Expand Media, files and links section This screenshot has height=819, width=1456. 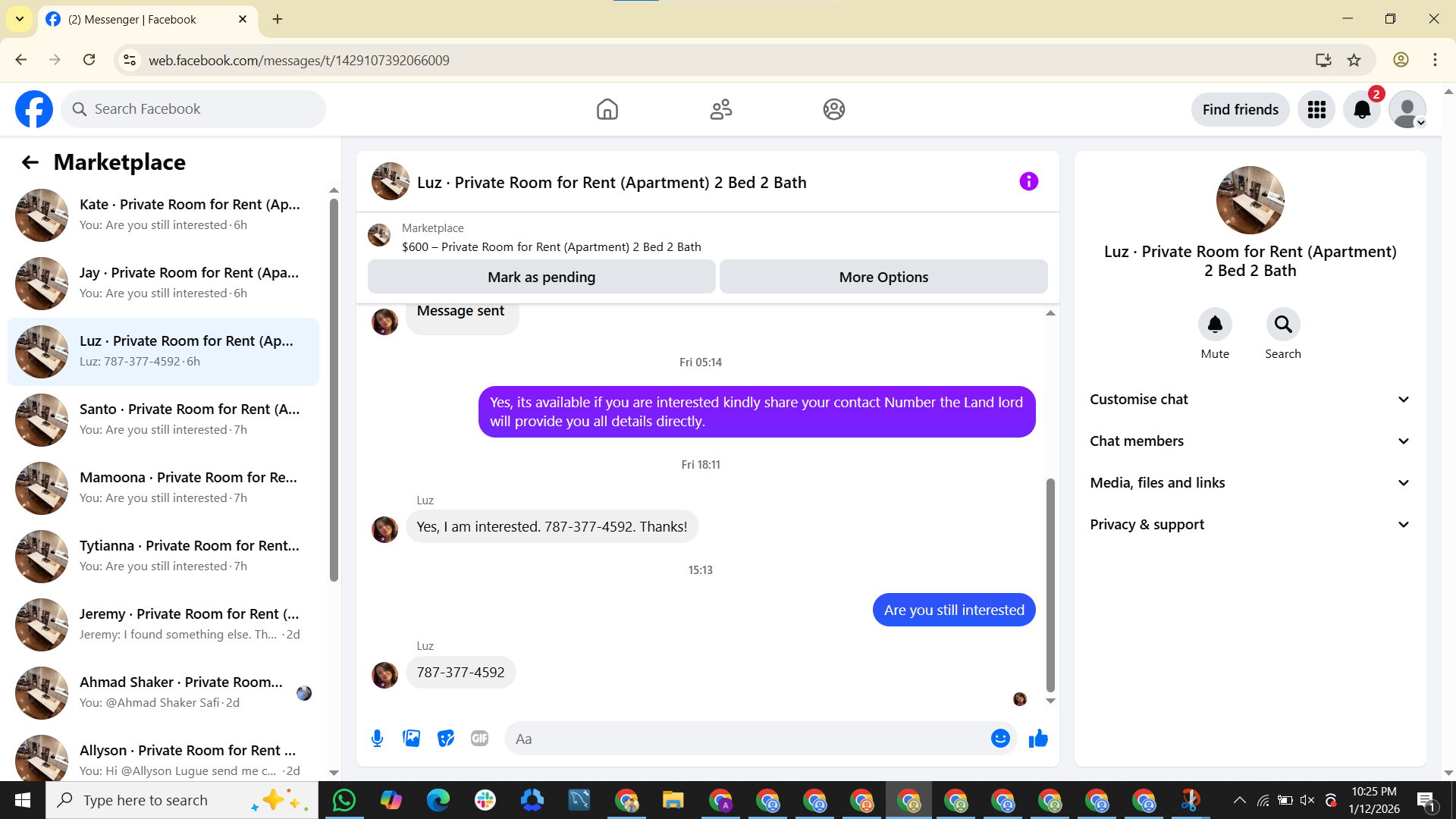[x=1250, y=483]
